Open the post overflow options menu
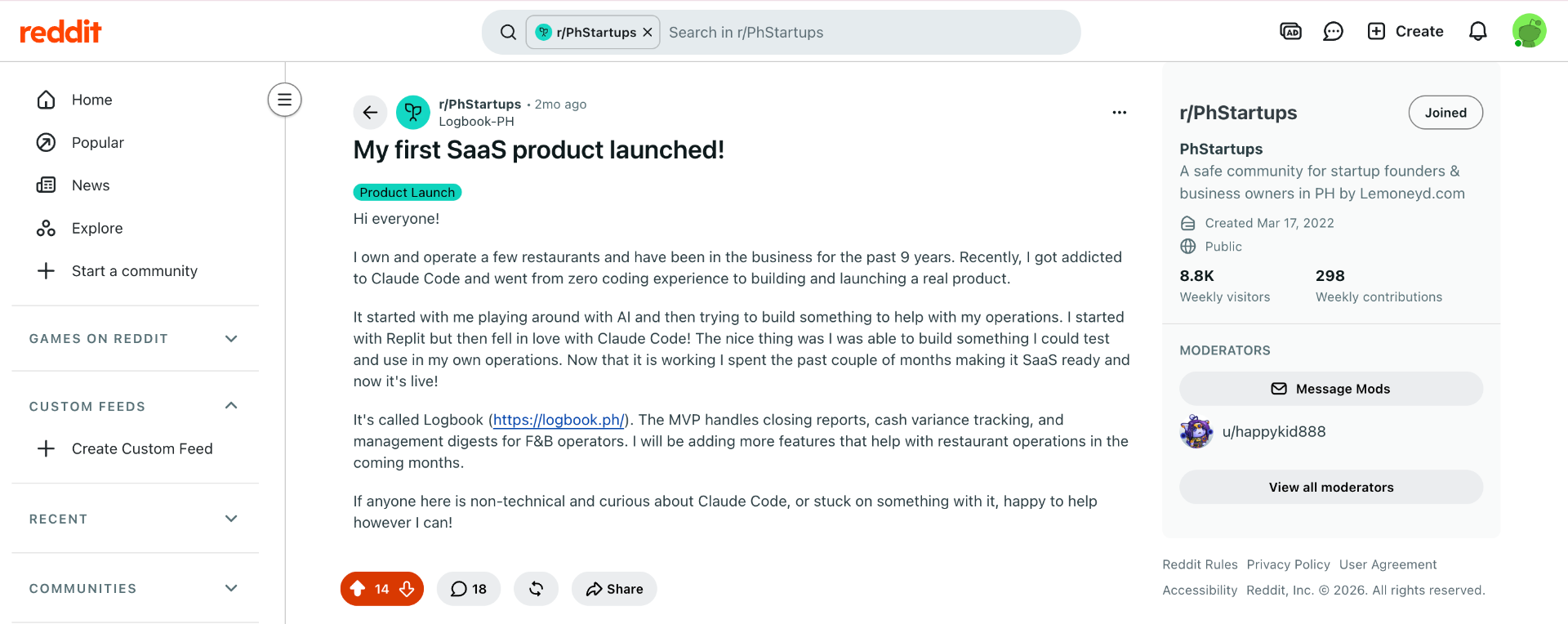Screen dimensions: 1568x624 (1120, 113)
